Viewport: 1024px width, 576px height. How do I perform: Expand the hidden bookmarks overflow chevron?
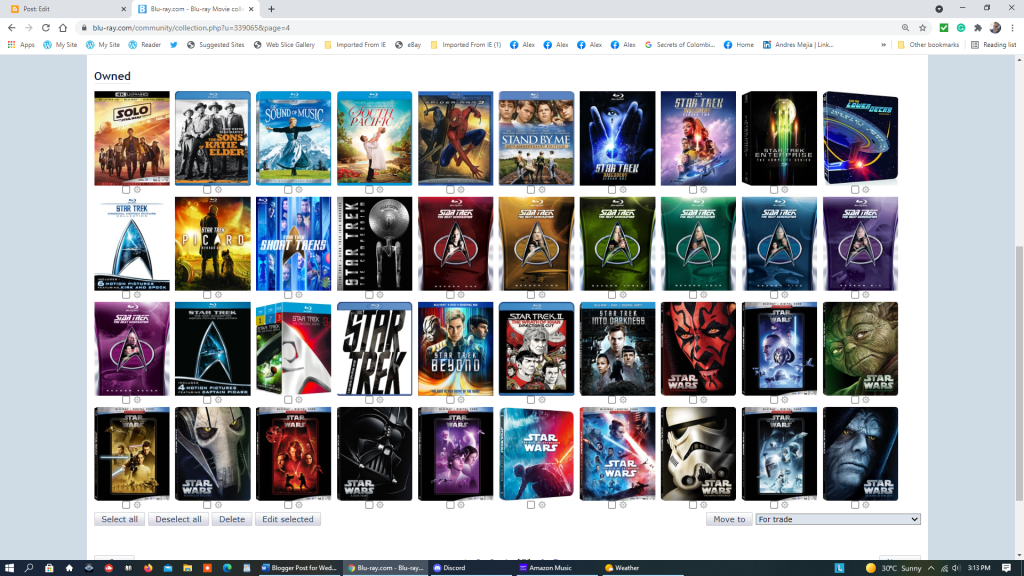click(883, 45)
